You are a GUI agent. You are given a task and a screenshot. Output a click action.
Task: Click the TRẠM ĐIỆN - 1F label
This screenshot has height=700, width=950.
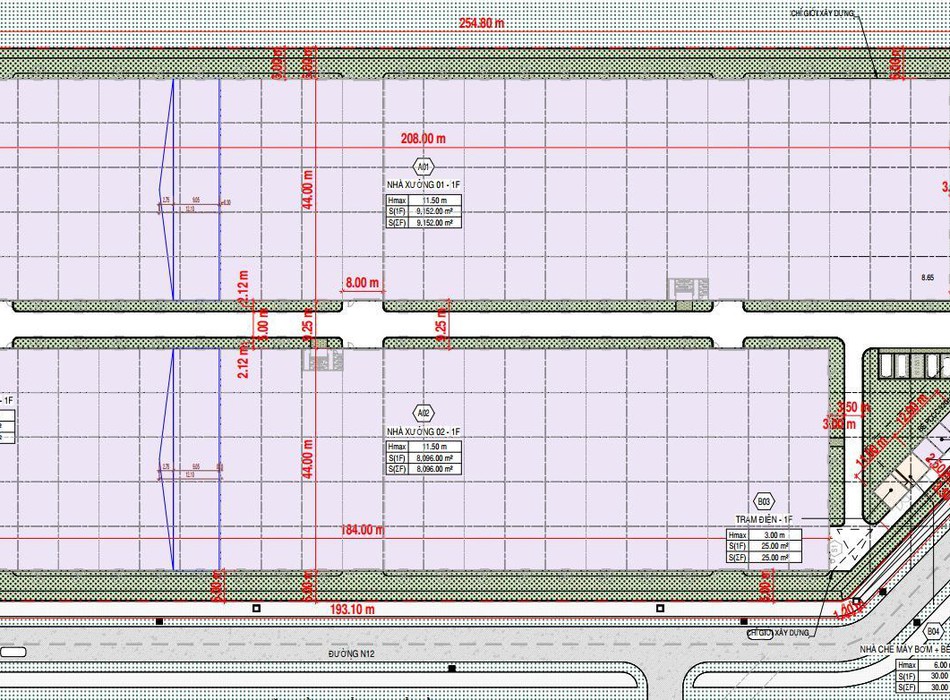pyautogui.click(x=764, y=520)
